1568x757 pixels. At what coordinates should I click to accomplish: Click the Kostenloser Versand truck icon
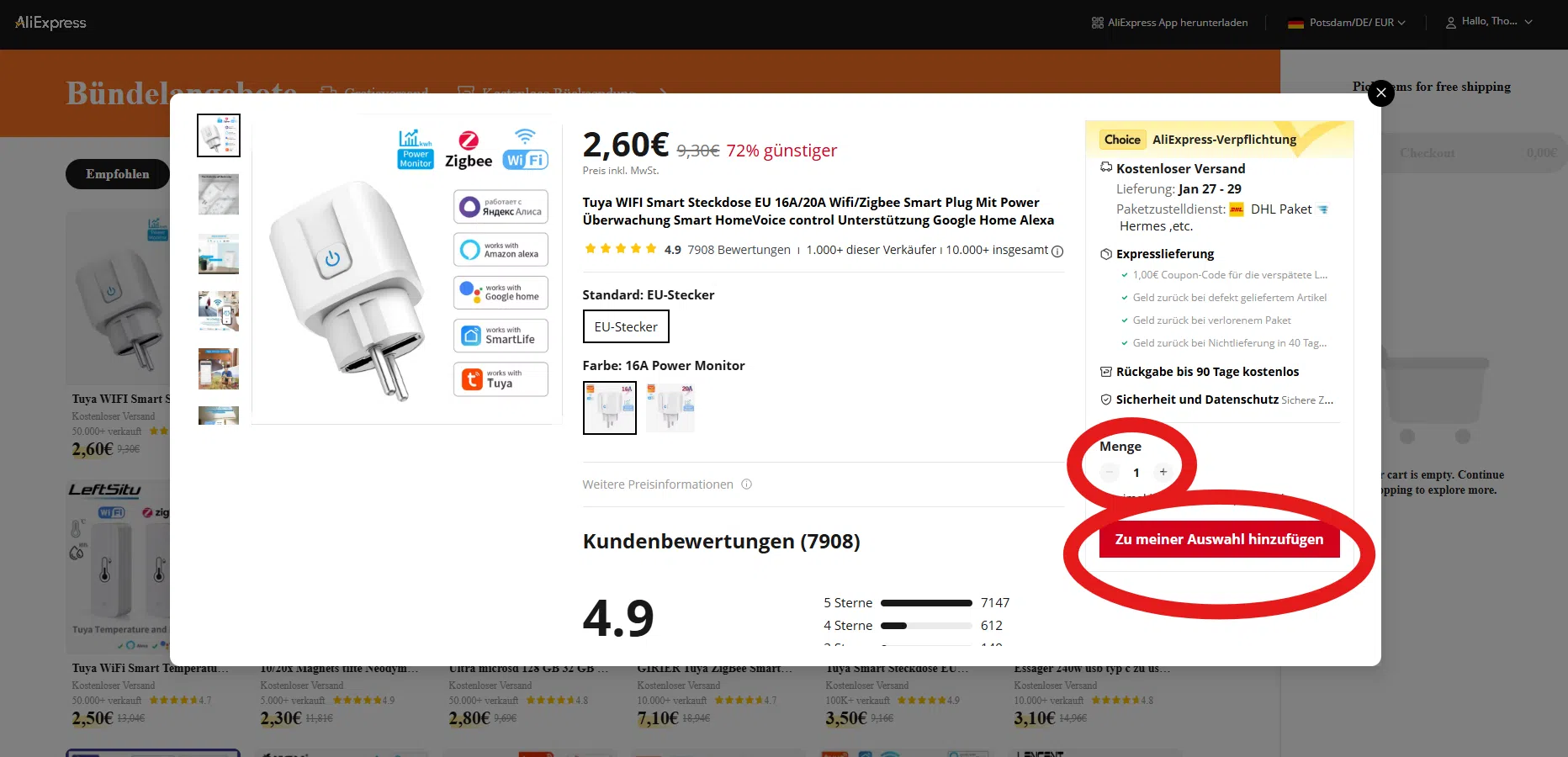click(1106, 167)
